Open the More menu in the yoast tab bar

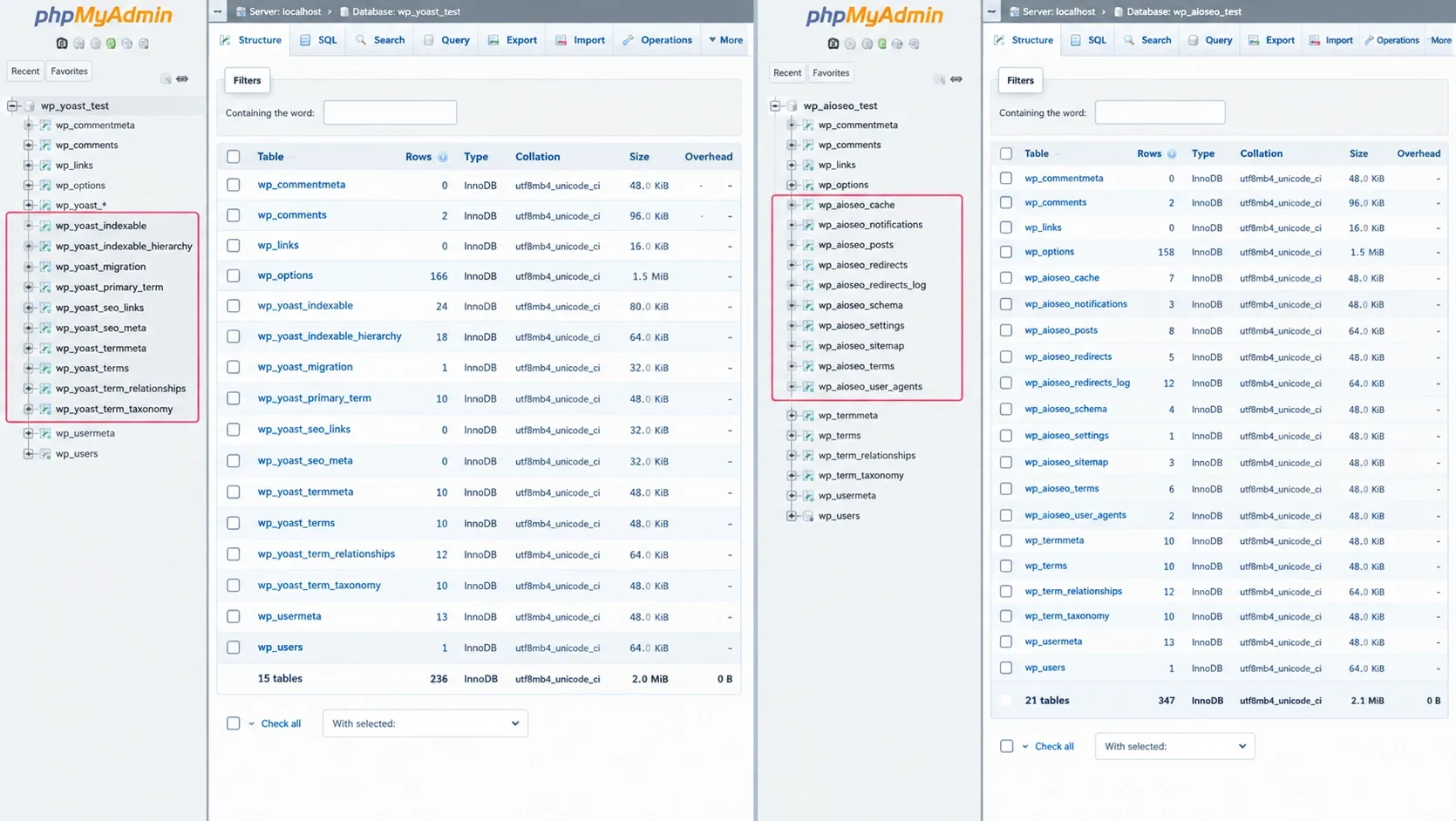click(x=725, y=40)
